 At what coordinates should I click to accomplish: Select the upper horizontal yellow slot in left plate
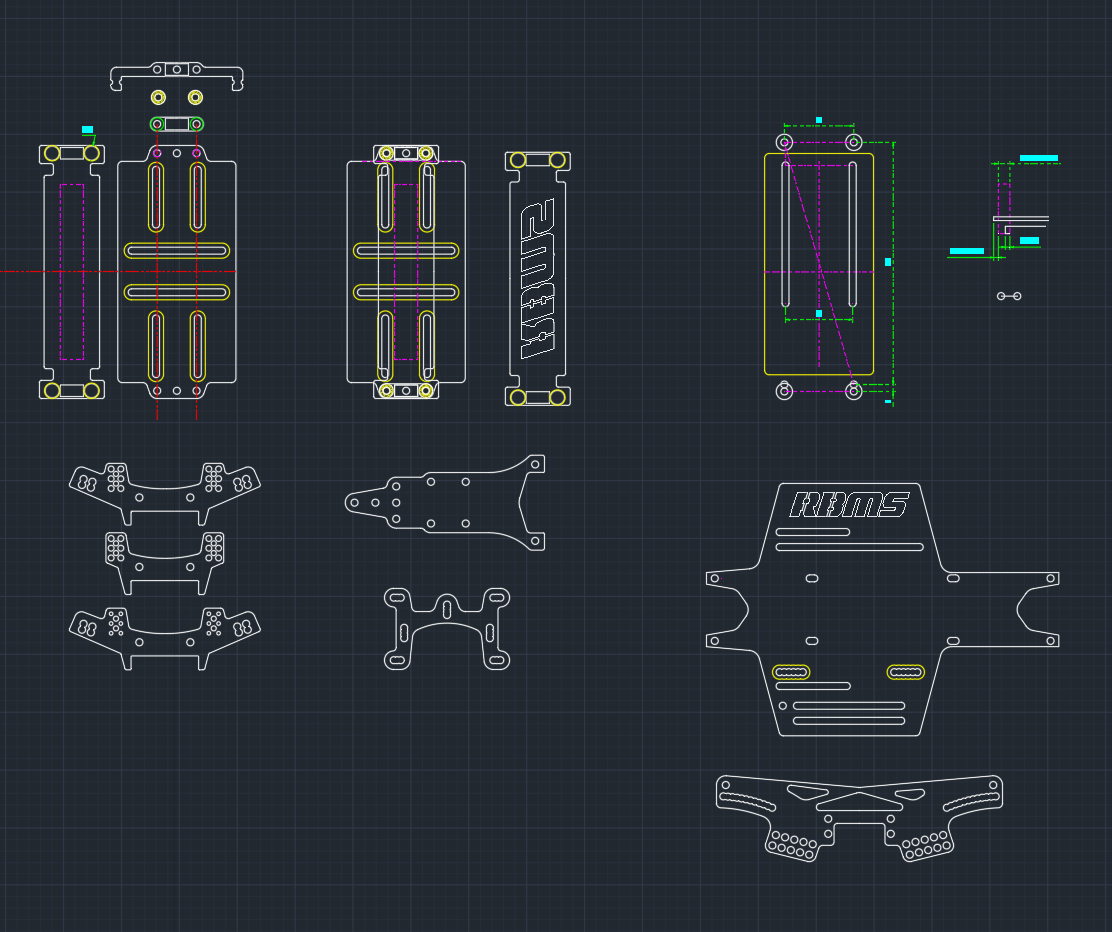(x=177, y=250)
